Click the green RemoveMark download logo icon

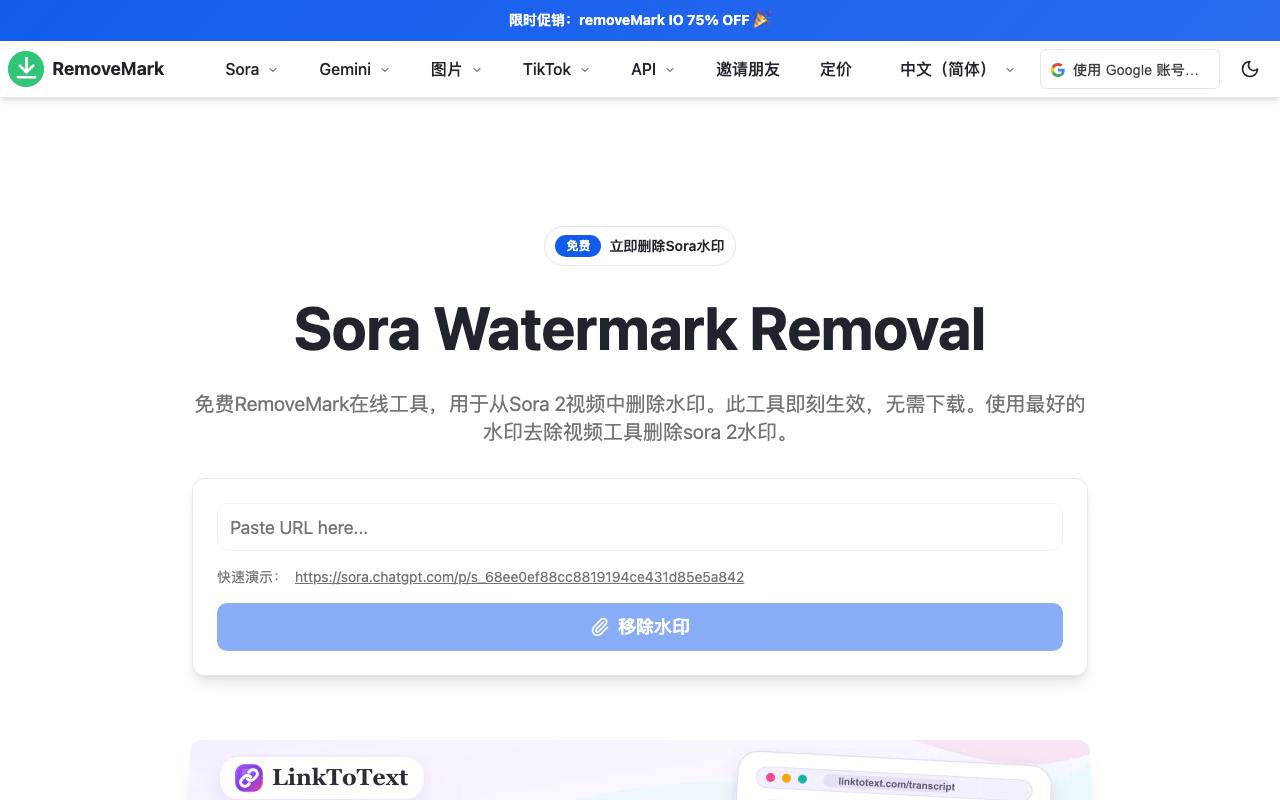(26, 69)
